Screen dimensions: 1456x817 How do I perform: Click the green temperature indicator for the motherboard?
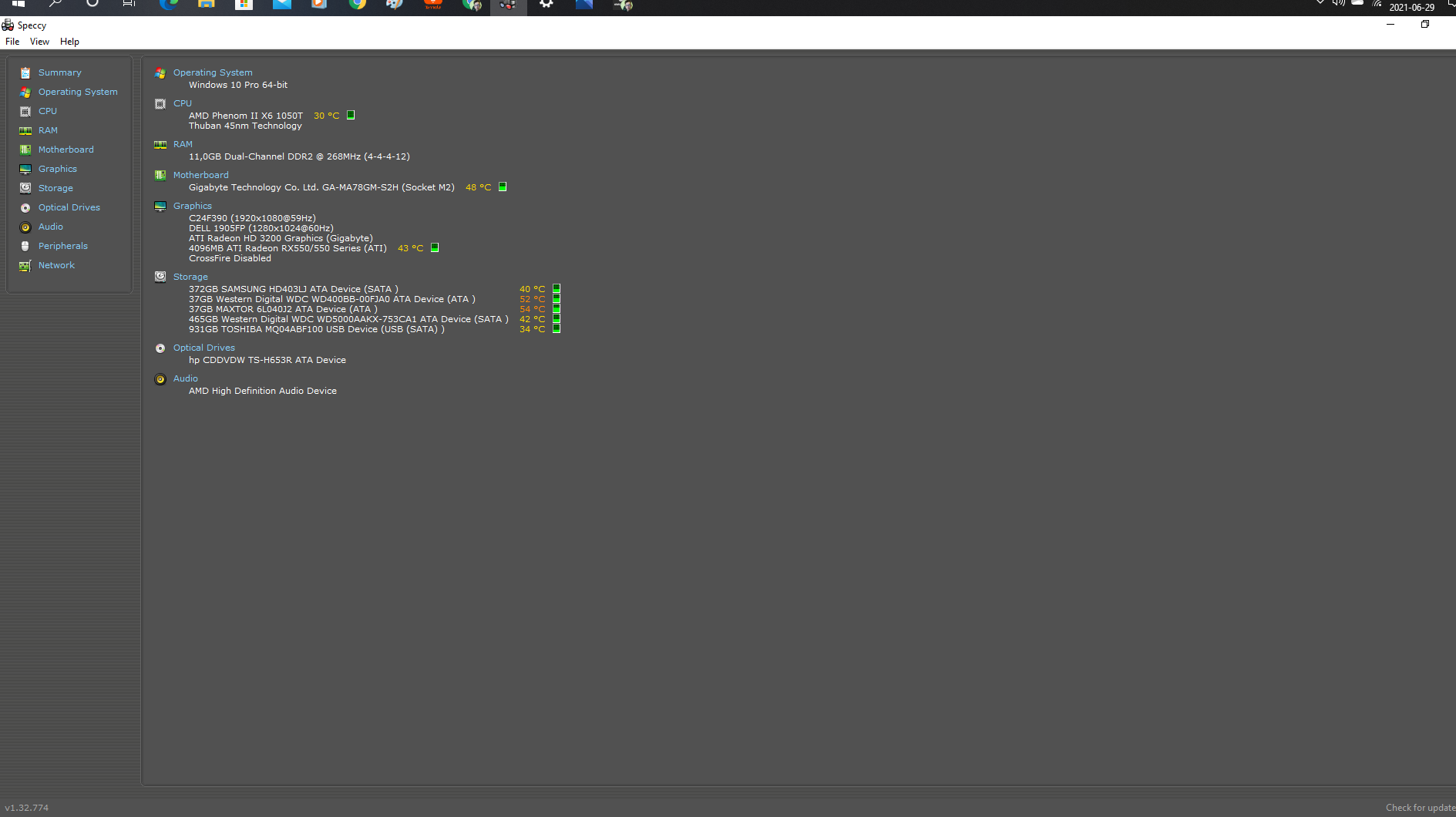coord(503,187)
